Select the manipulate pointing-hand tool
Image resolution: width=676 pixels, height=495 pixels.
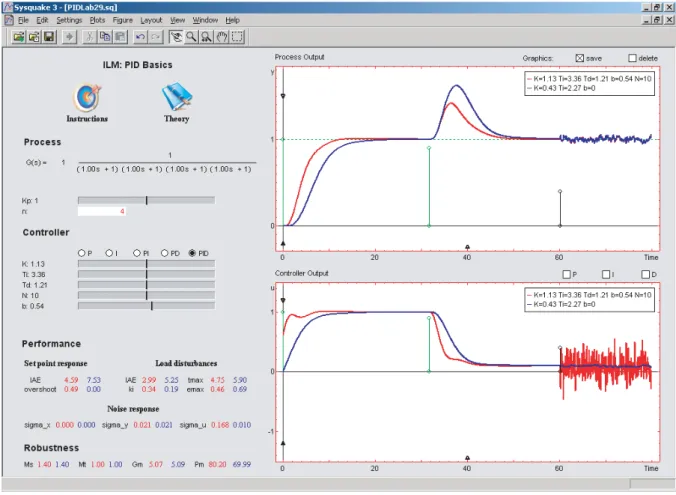click(x=175, y=37)
